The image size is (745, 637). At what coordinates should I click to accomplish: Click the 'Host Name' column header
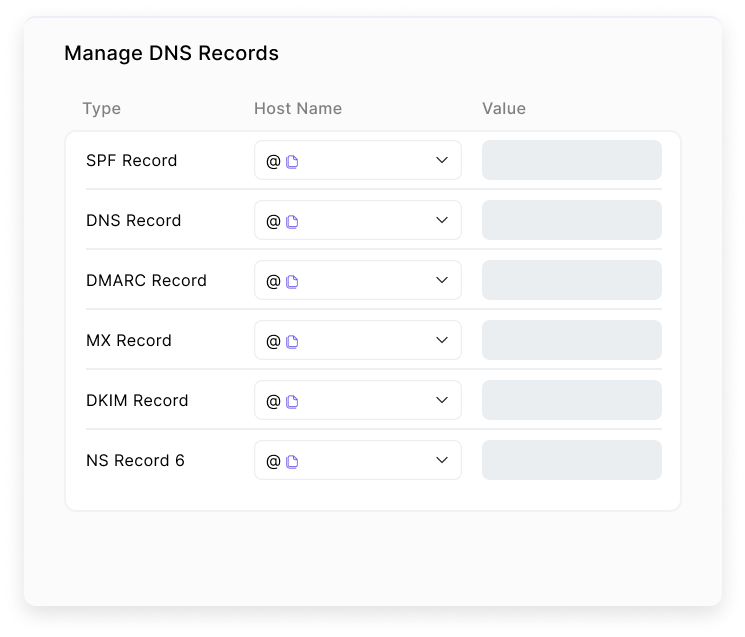point(298,108)
